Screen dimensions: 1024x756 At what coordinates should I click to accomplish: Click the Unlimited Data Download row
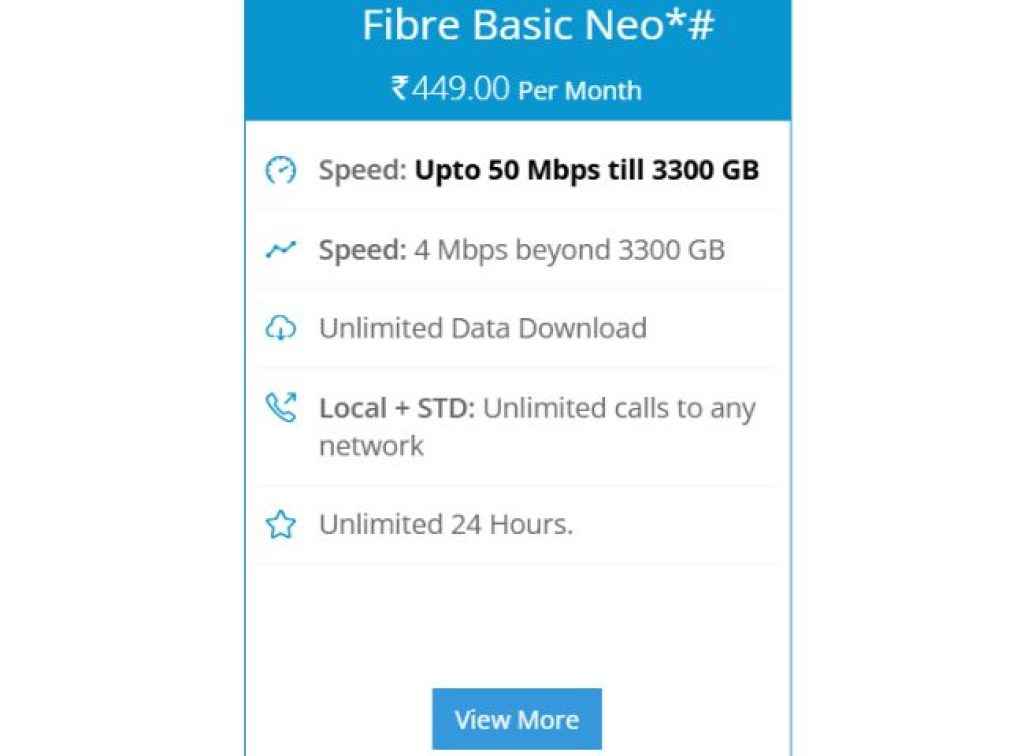[520, 328]
